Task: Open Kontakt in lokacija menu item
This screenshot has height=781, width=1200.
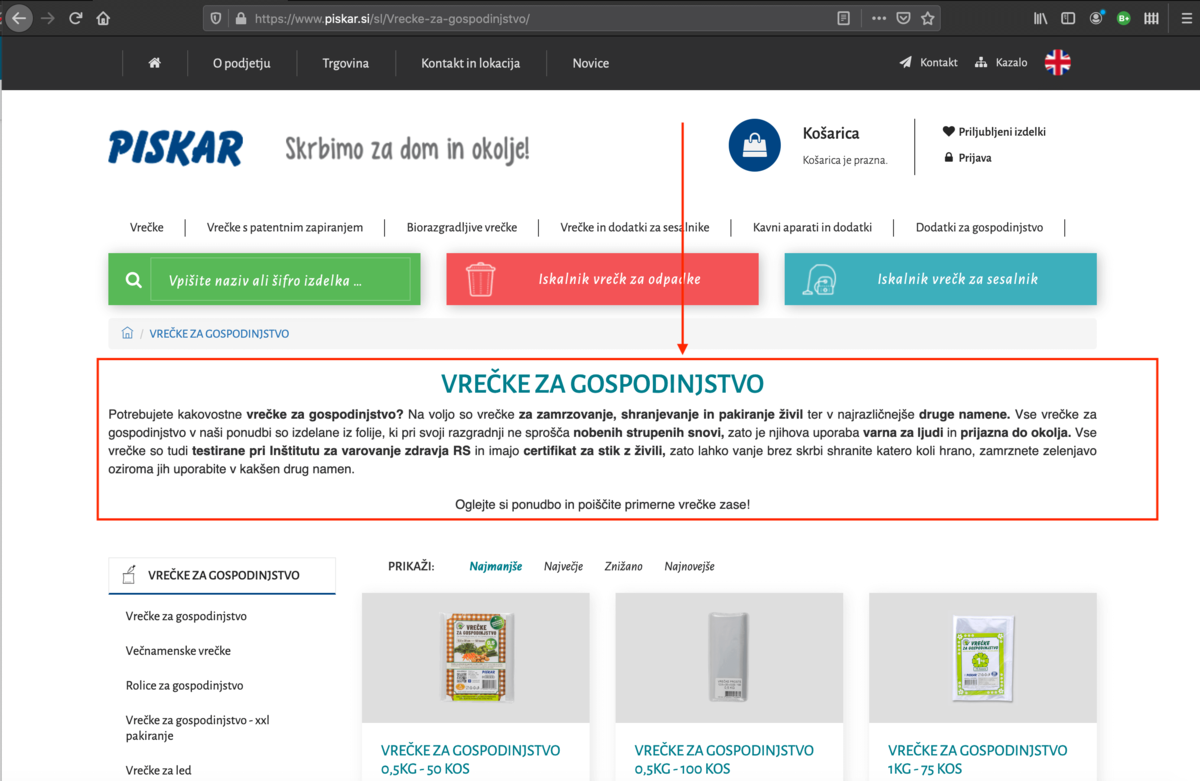Action: [471, 63]
